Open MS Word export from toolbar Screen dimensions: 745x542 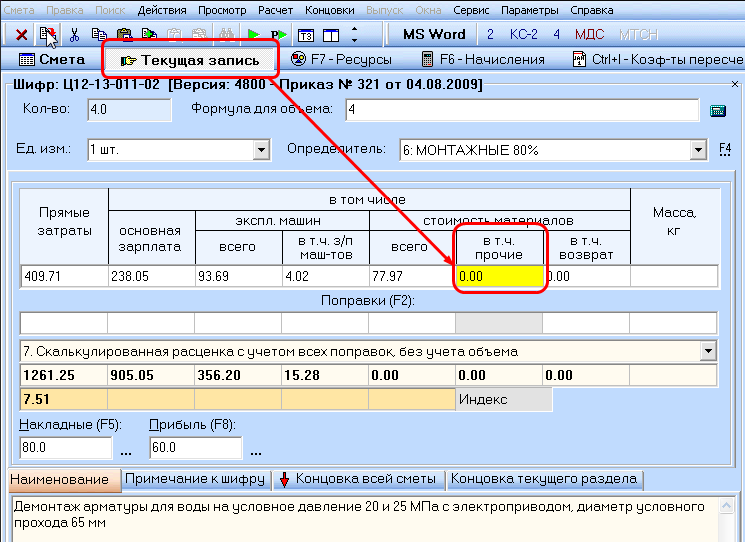click(434, 34)
